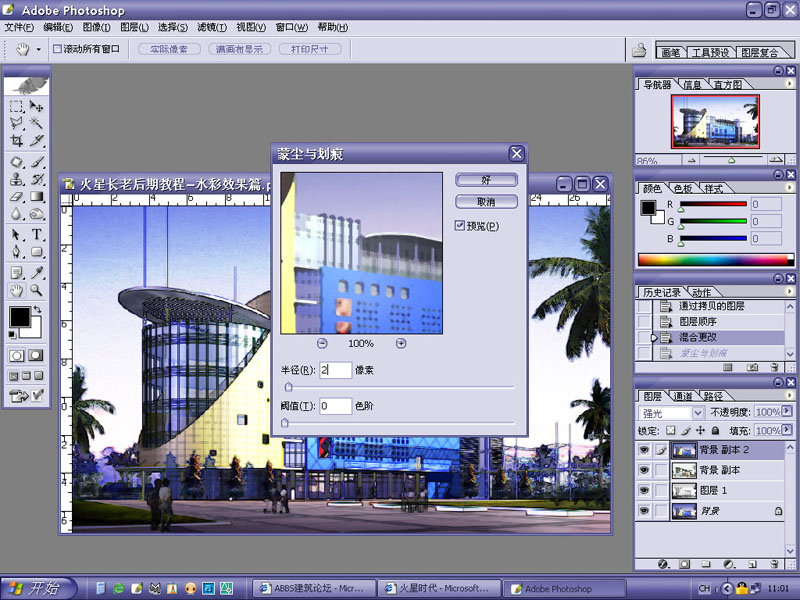Zoom out preview minus button in dialog
Image resolution: width=800 pixels, height=600 pixels.
(x=322, y=343)
